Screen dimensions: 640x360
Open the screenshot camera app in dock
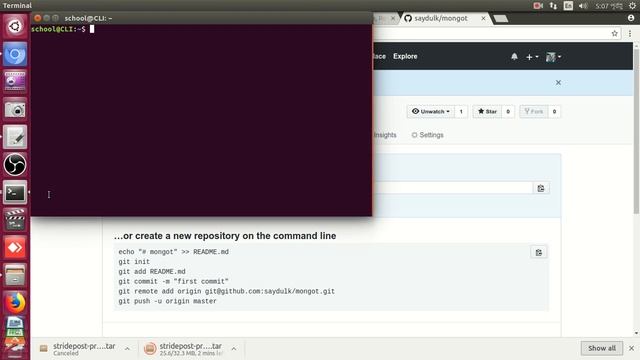coord(15,109)
